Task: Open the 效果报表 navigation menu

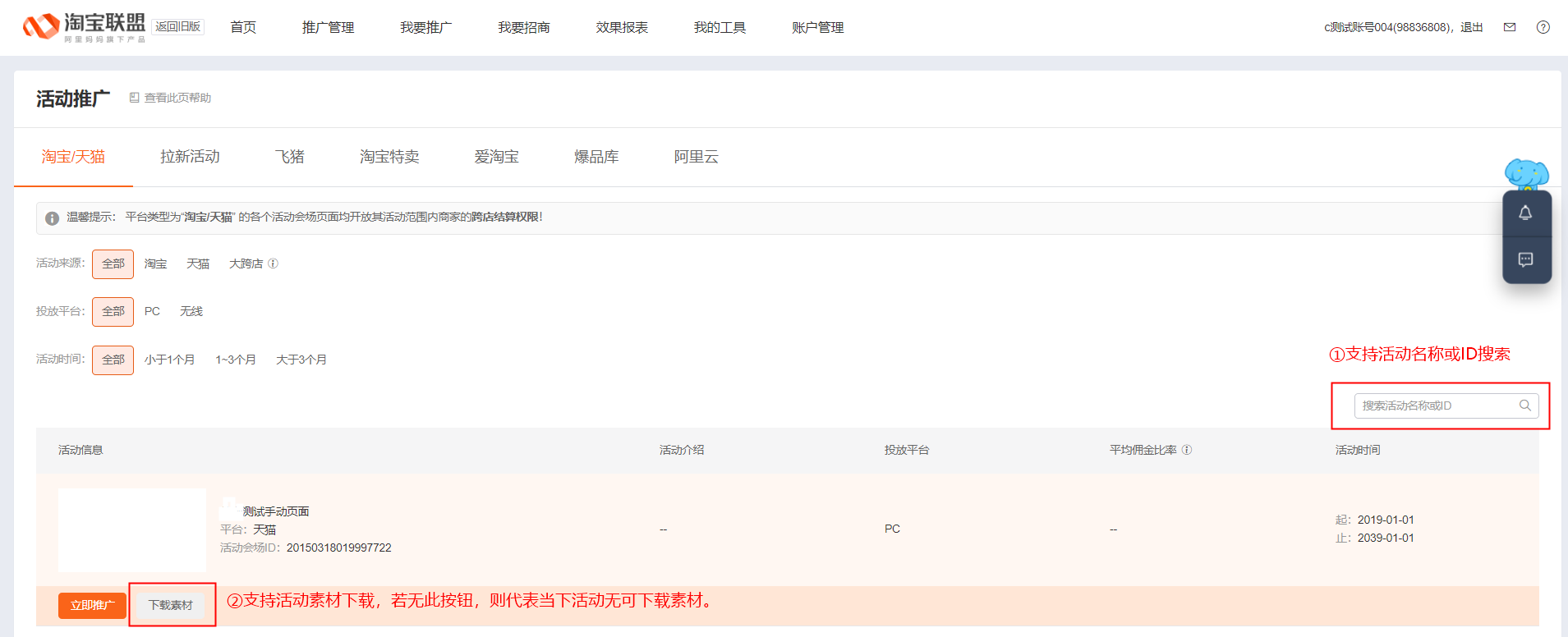Action: pos(622,28)
